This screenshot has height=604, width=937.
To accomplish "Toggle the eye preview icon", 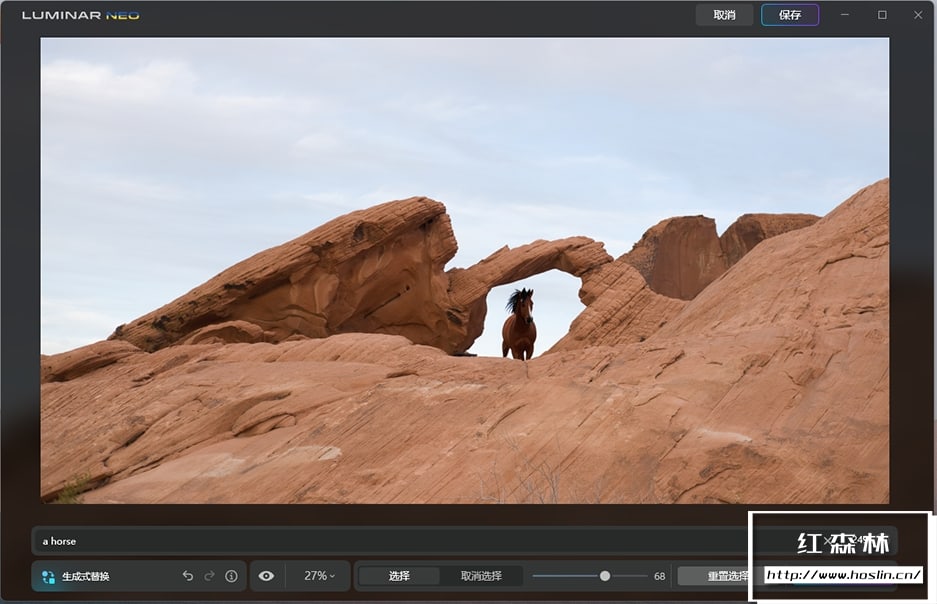I will click(x=267, y=576).
